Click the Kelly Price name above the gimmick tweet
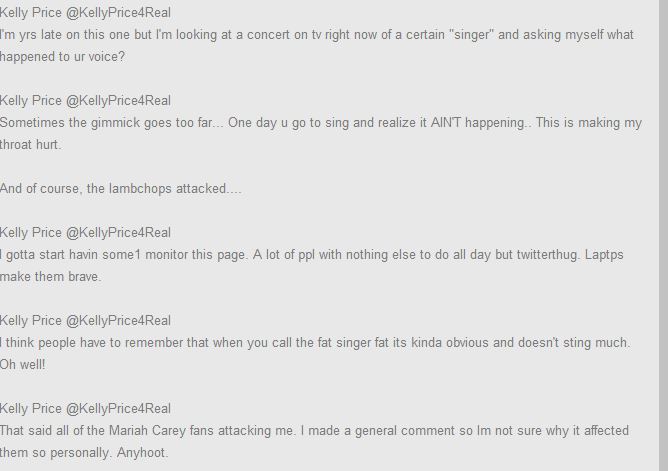The height and width of the screenshot is (471, 668). (30, 100)
